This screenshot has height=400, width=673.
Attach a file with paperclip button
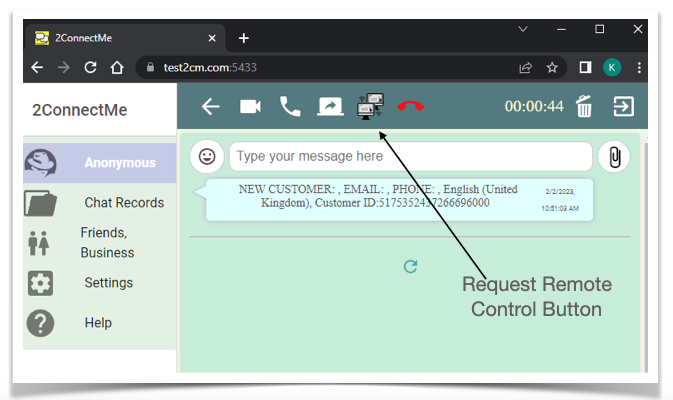(614, 157)
